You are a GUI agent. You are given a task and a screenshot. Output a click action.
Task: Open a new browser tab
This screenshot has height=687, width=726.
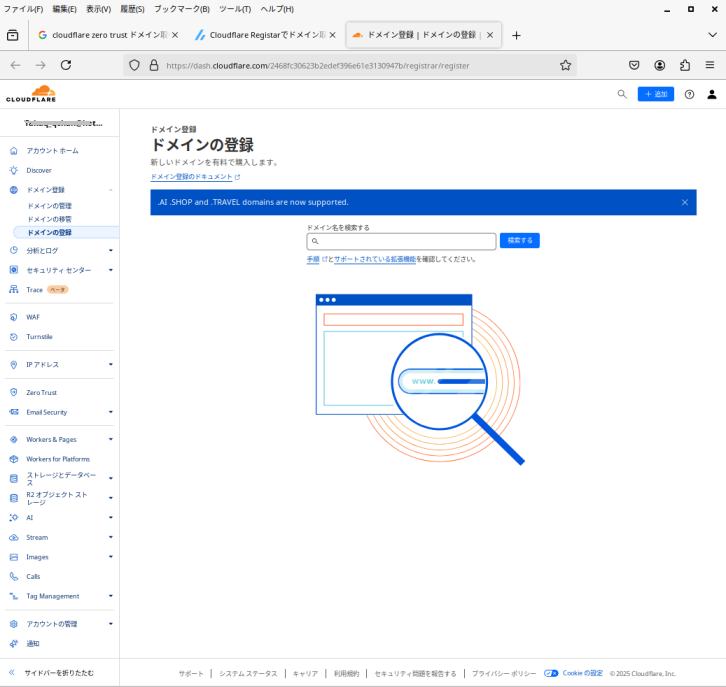click(x=516, y=35)
